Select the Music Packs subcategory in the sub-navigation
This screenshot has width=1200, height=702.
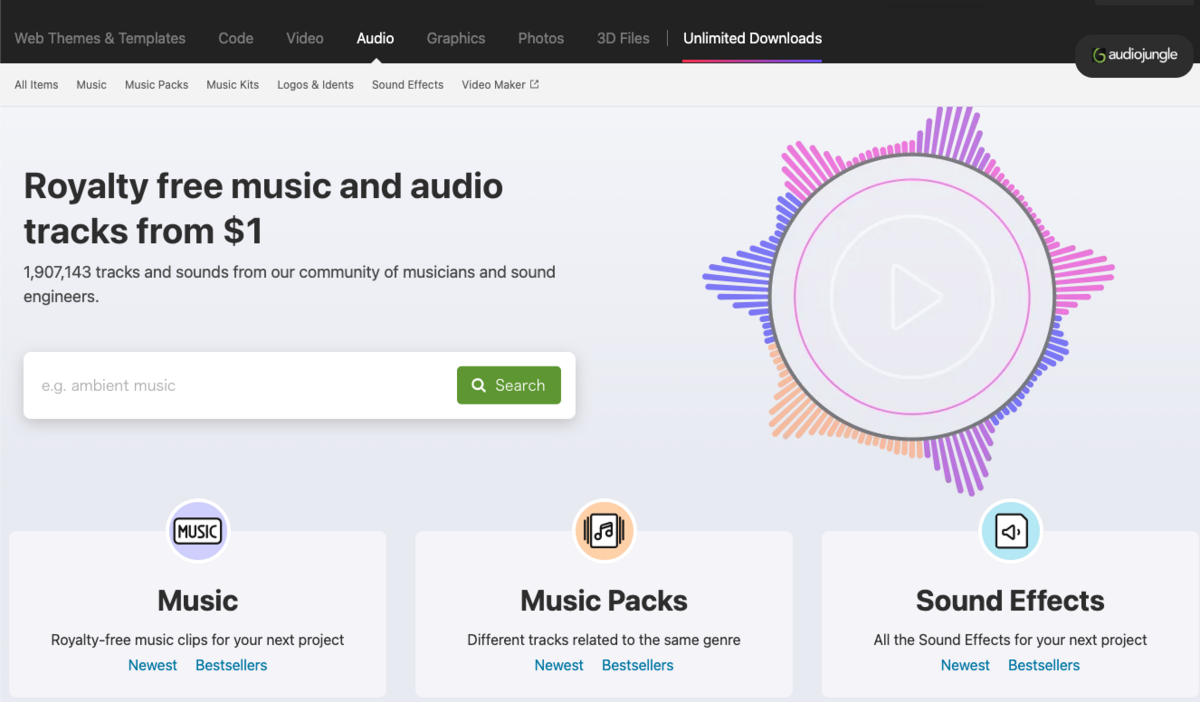156,85
